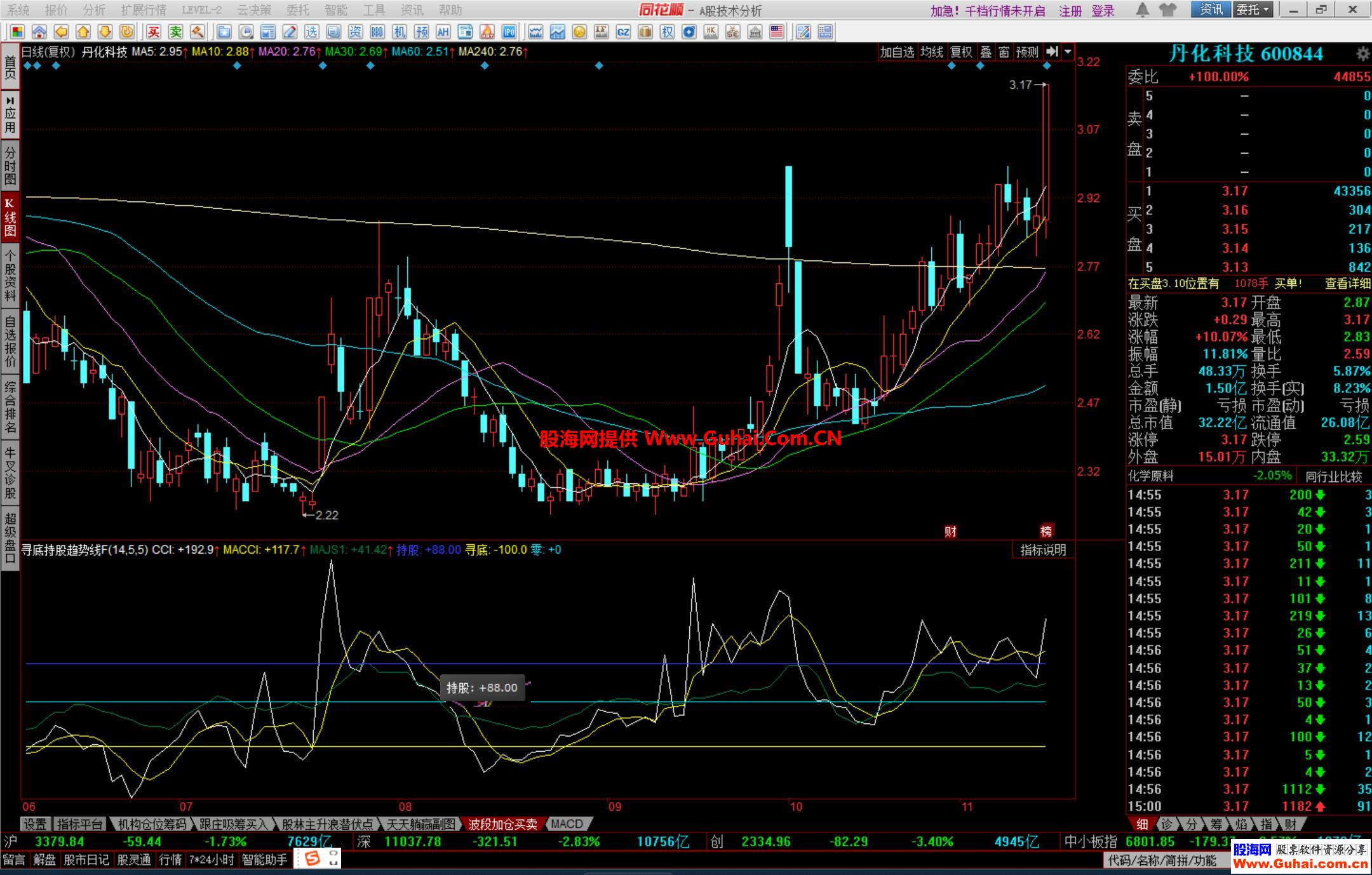The width and height of the screenshot is (1372, 875).
Task: Click the notification bell icon in title bar
Action: tap(1143, 10)
